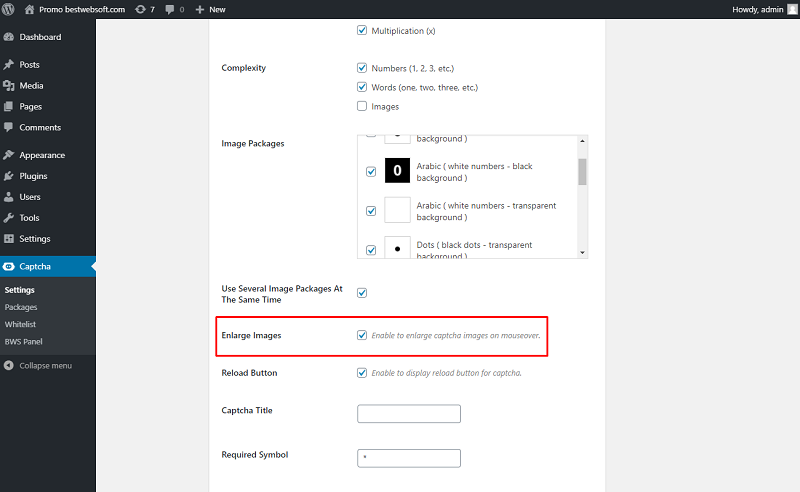Uncheck Numbers (1, 2, 3, etc.) checkbox
Image resolution: width=800 pixels, height=492 pixels.
(x=362, y=67)
